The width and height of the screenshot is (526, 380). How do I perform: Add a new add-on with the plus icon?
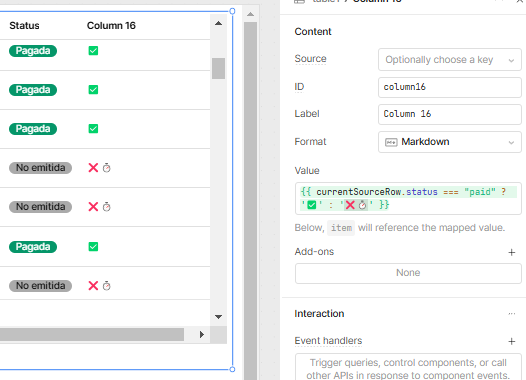pyautogui.click(x=512, y=252)
